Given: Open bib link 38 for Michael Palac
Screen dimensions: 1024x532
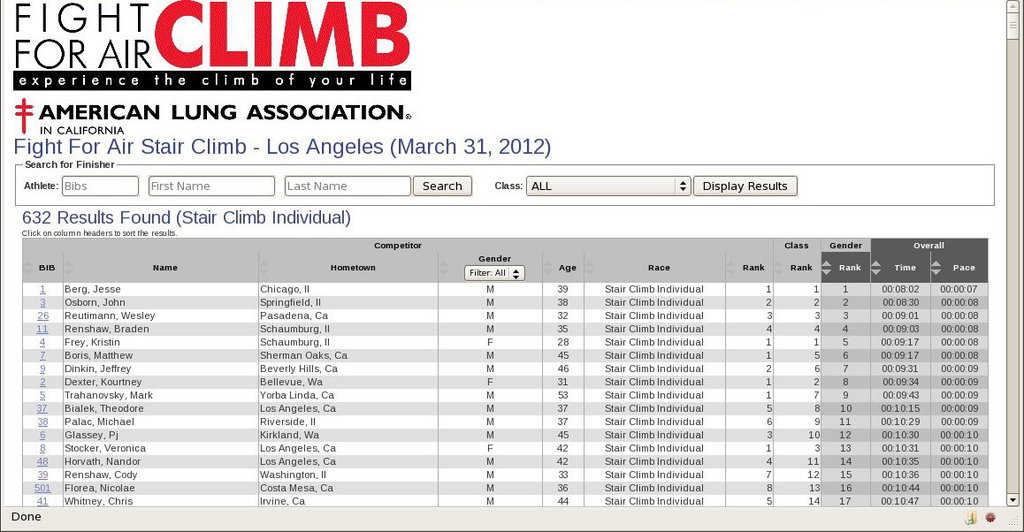Looking at the screenshot, I should pos(42,422).
